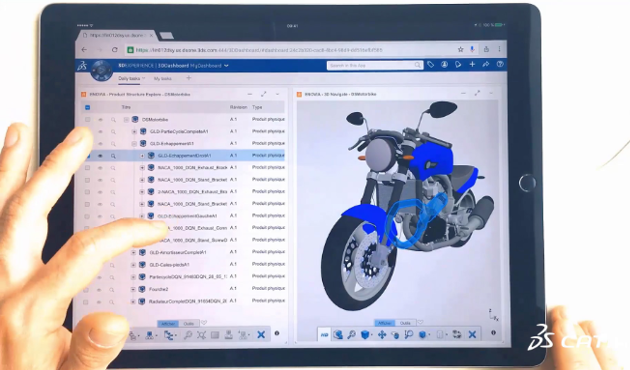Click the share arrow icon in header
The height and width of the screenshot is (370, 630).
click(x=486, y=64)
